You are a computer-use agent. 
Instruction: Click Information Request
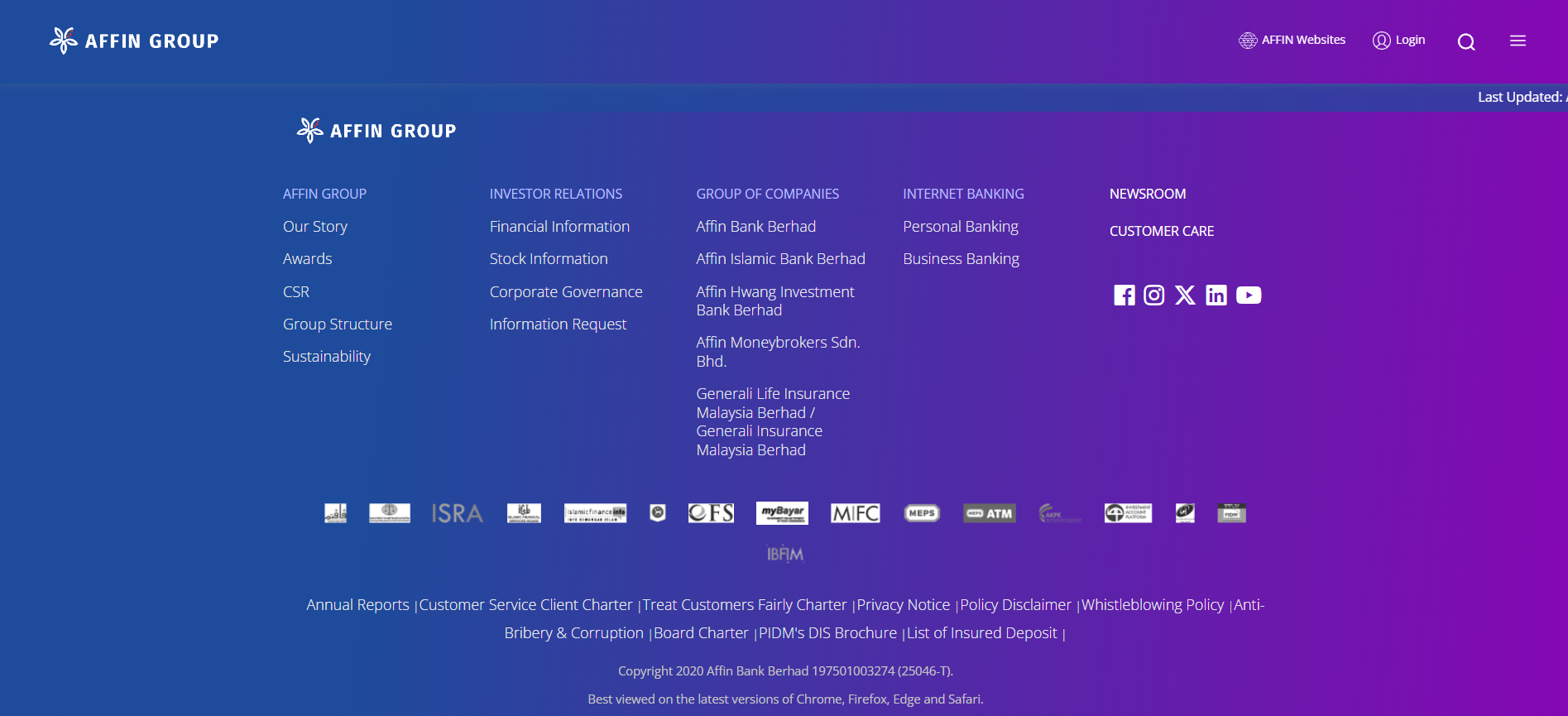tap(558, 324)
